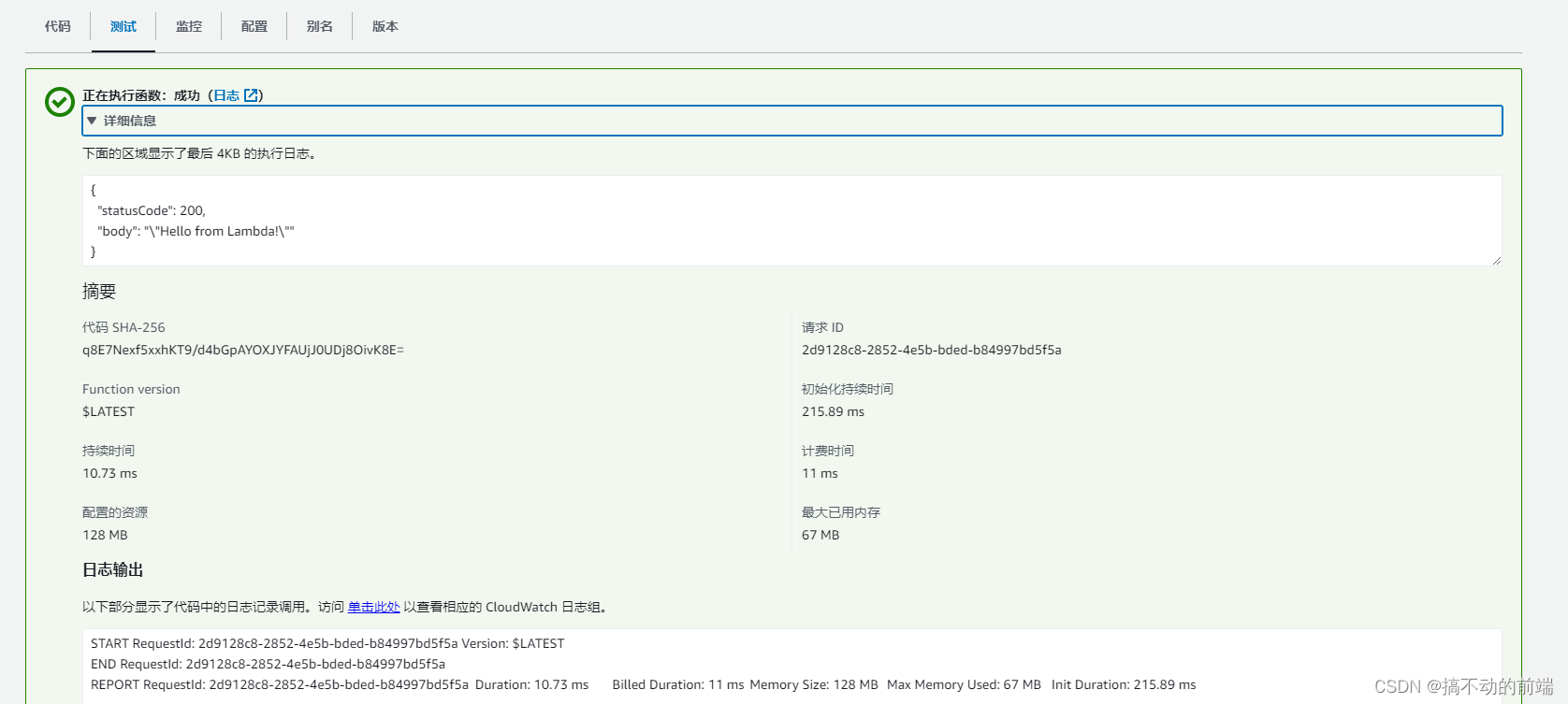Collapse the 详细信息 expander
This screenshot has width=1568, height=704.
coord(792,121)
